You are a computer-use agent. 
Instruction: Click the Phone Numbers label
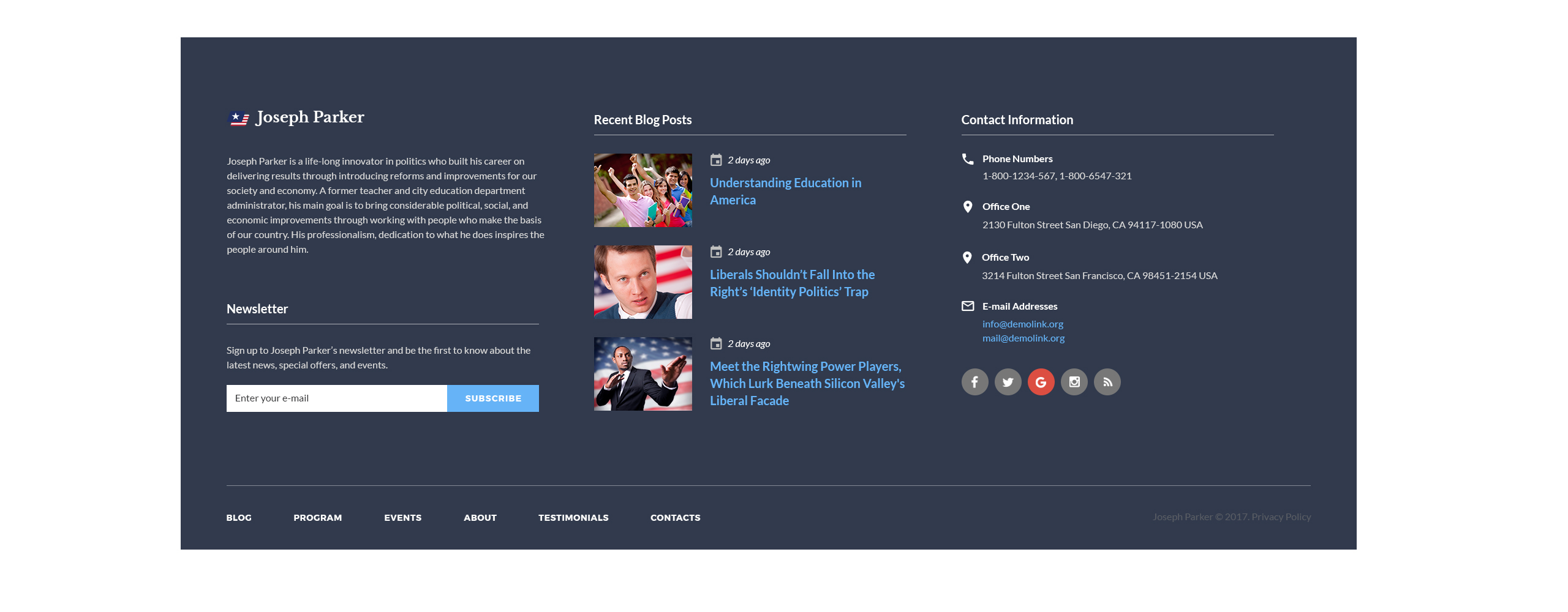[x=1017, y=159]
